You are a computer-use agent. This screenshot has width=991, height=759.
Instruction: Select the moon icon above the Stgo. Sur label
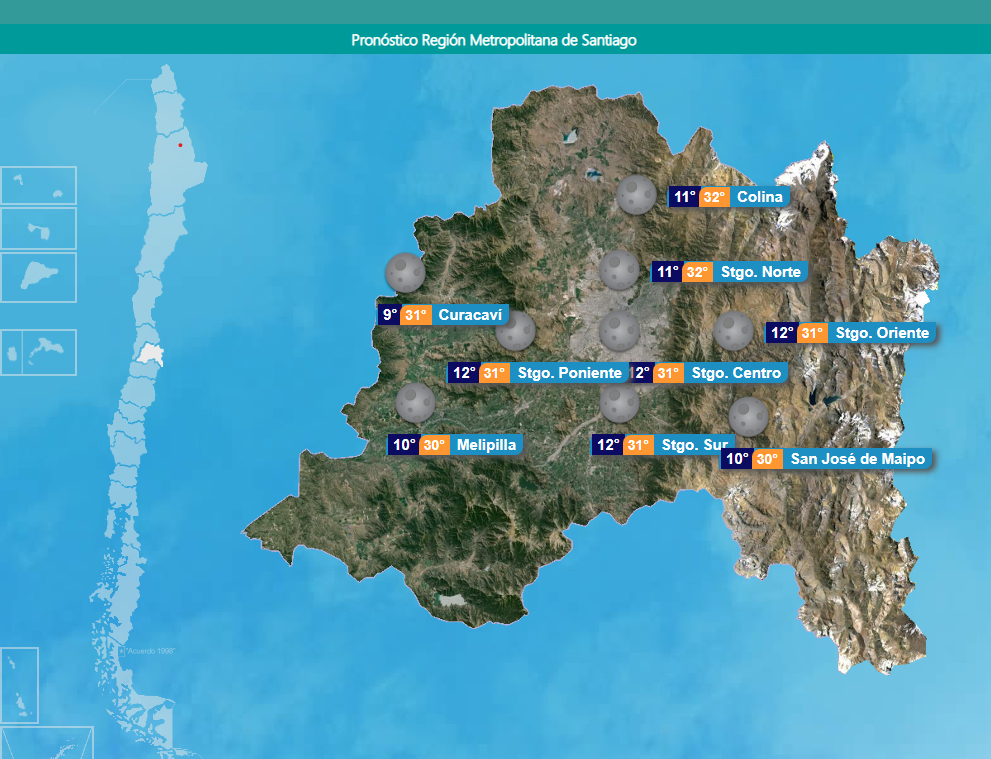(x=619, y=403)
